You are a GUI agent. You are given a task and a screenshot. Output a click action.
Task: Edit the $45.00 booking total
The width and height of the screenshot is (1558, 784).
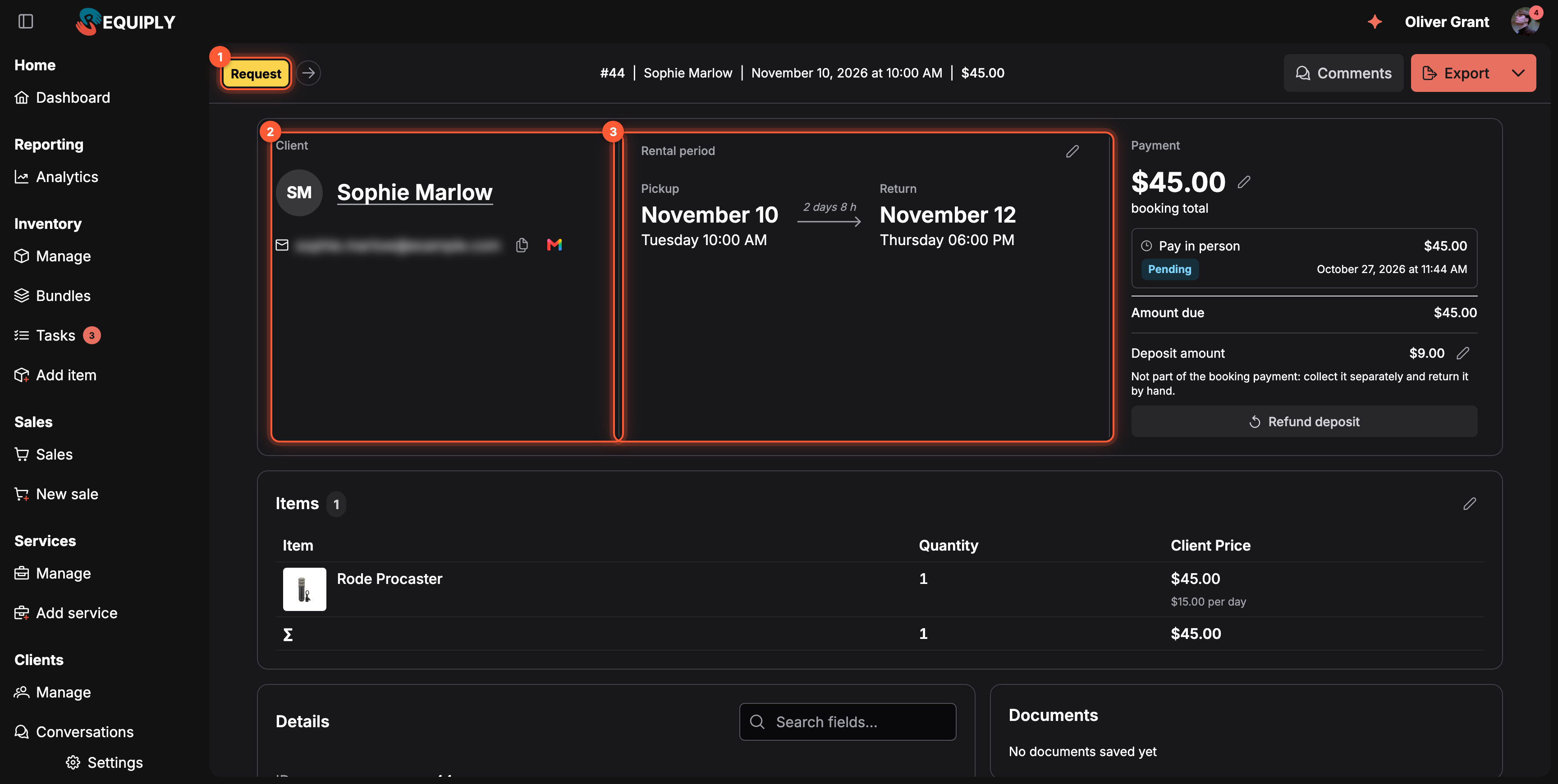(x=1244, y=181)
